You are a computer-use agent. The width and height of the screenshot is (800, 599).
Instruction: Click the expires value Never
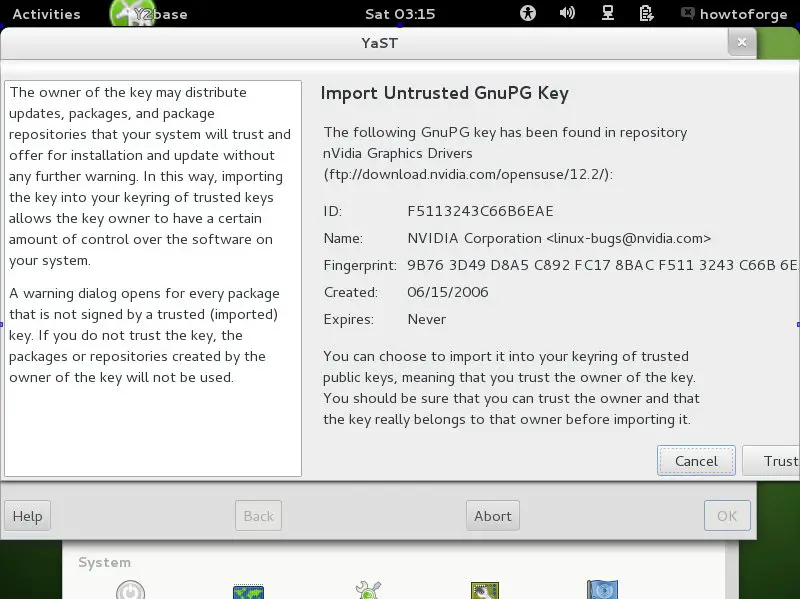pyautogui.click(x=427, y=319)
